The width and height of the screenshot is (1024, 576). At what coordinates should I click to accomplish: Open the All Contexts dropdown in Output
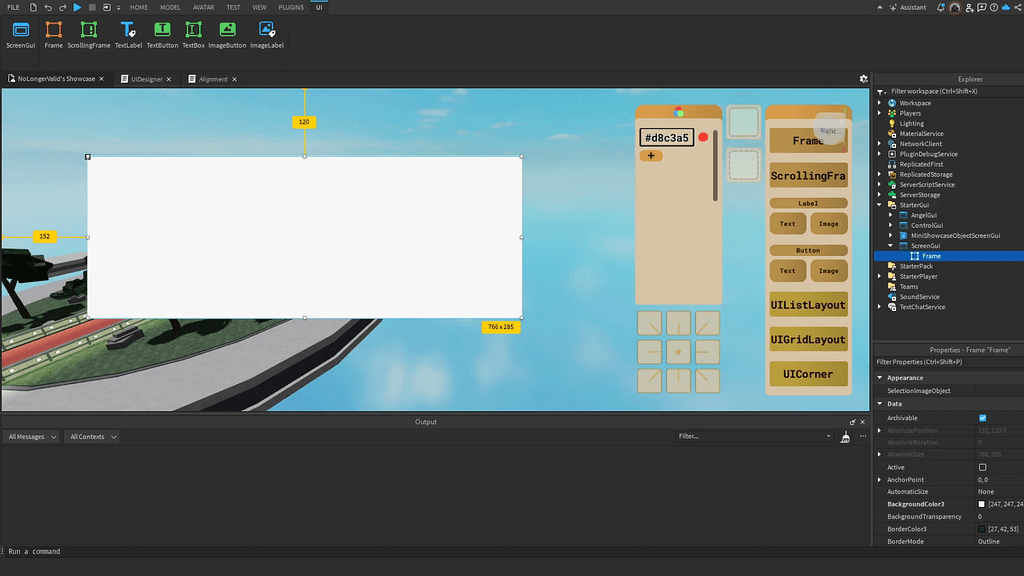[x=91, y=436]
